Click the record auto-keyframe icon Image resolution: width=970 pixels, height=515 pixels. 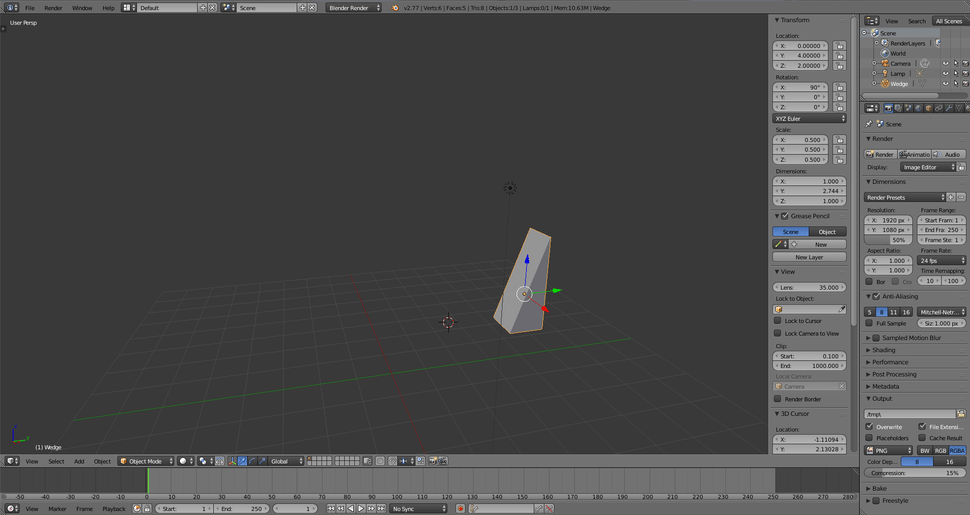(x=460, y=509)
